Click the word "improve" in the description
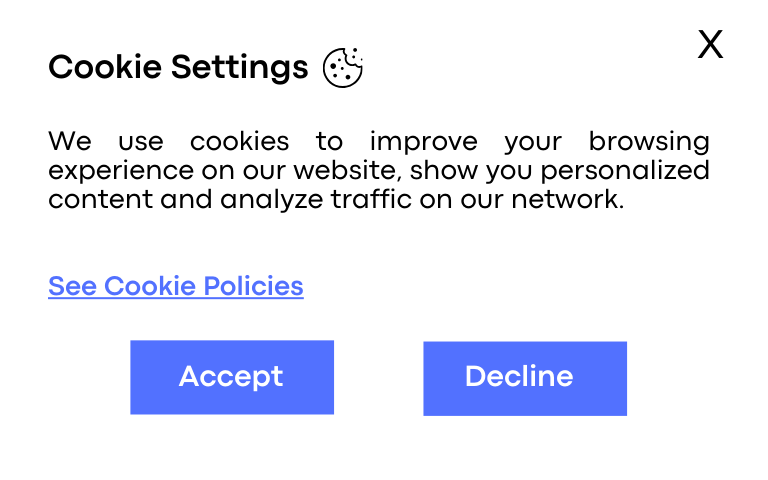 click(424, 143)
